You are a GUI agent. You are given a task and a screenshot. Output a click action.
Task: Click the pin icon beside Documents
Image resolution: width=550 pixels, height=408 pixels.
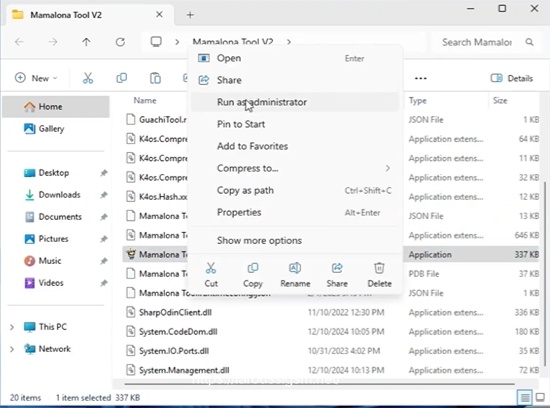pos(103,217)
